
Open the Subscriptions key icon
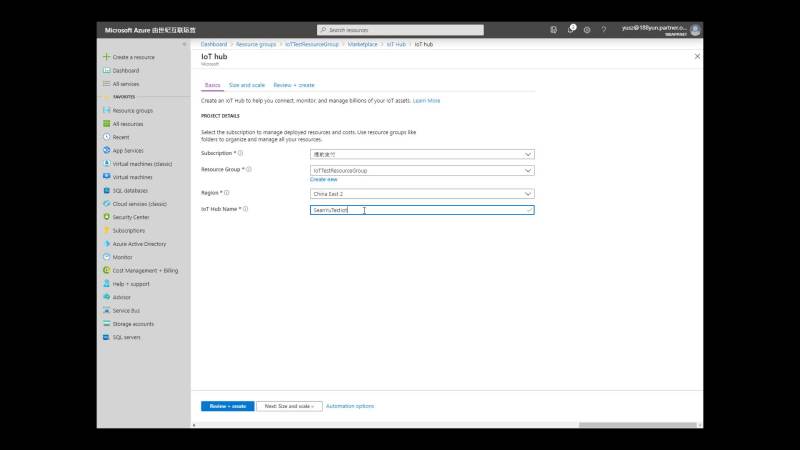click(106, 231)
